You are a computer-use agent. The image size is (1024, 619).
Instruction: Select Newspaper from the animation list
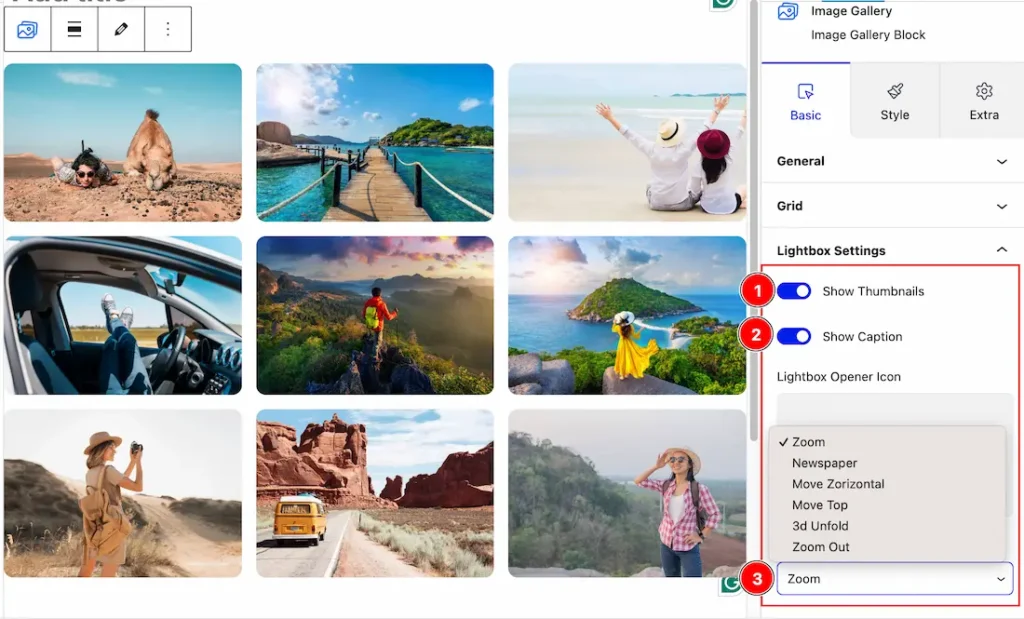pyautogui.click(x=824, y=463)
